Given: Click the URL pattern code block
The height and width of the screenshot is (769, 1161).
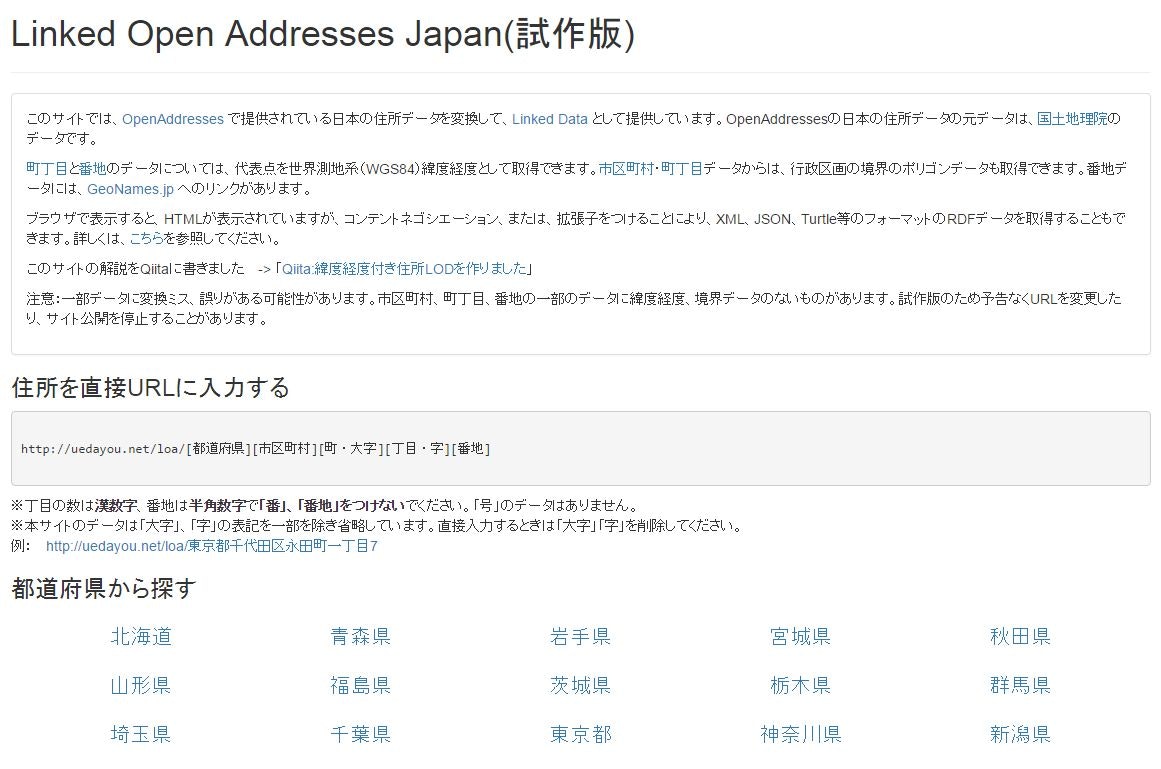Looking at the screenshot, I should click(580, 449).
